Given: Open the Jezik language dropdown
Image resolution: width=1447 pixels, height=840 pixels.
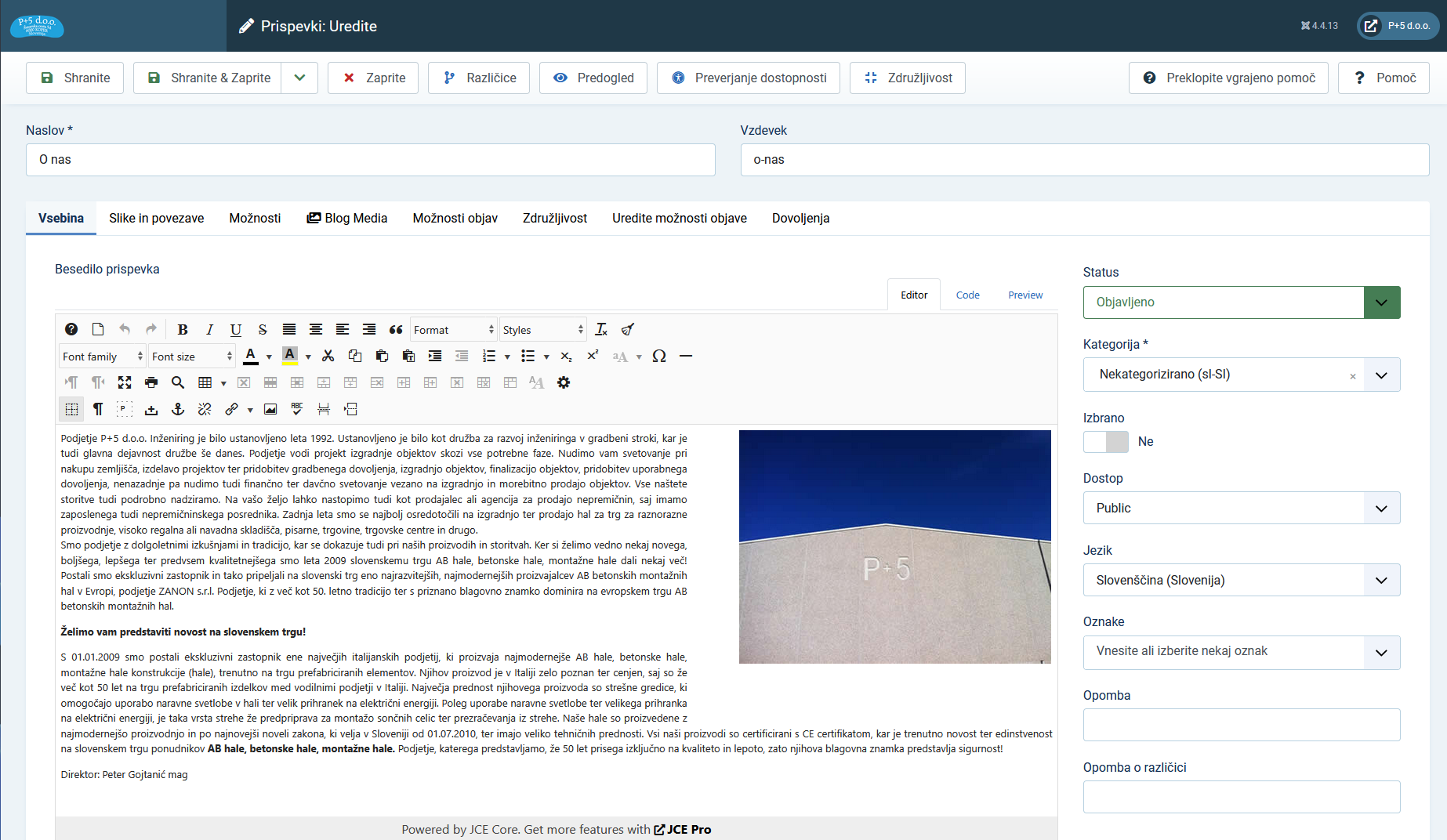Looking at the screenshot, I should [x=1241, y=581].
